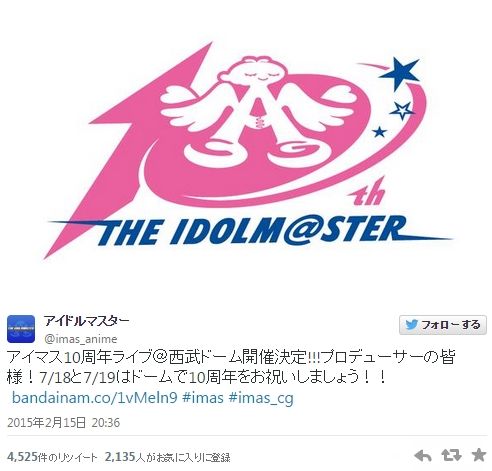Screen dimensions: 492x471
Task: Open the #imas_cg hashtag
Action: coord(261,399)
